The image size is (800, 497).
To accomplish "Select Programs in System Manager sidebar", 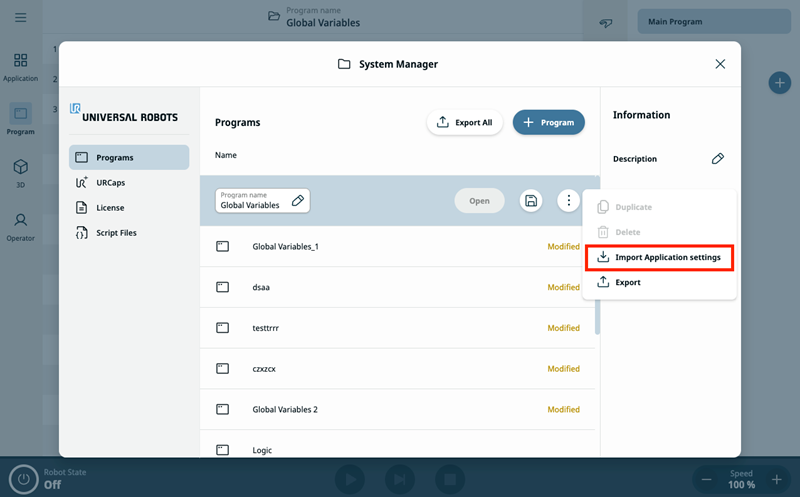I will click(x=129, y=157).
